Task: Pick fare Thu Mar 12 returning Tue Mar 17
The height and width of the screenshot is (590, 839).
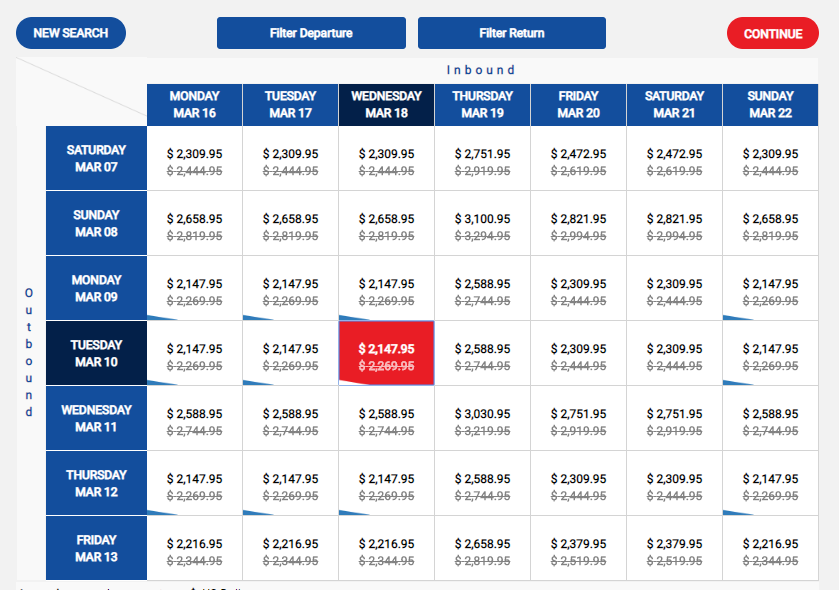Action: [x=291, y=483]
